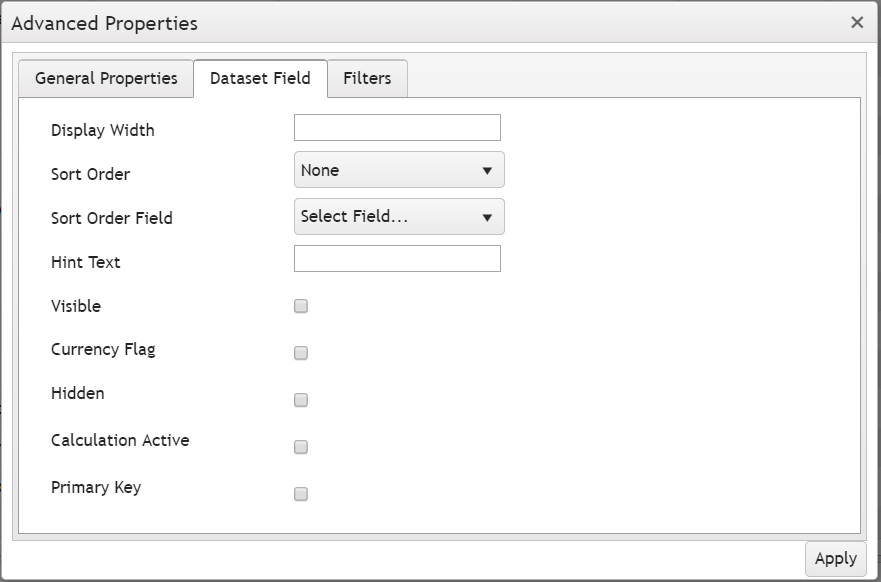Open the Sort Order dropdown arrow
Viewport: 881px width, 582px height.
click(489, 170)
